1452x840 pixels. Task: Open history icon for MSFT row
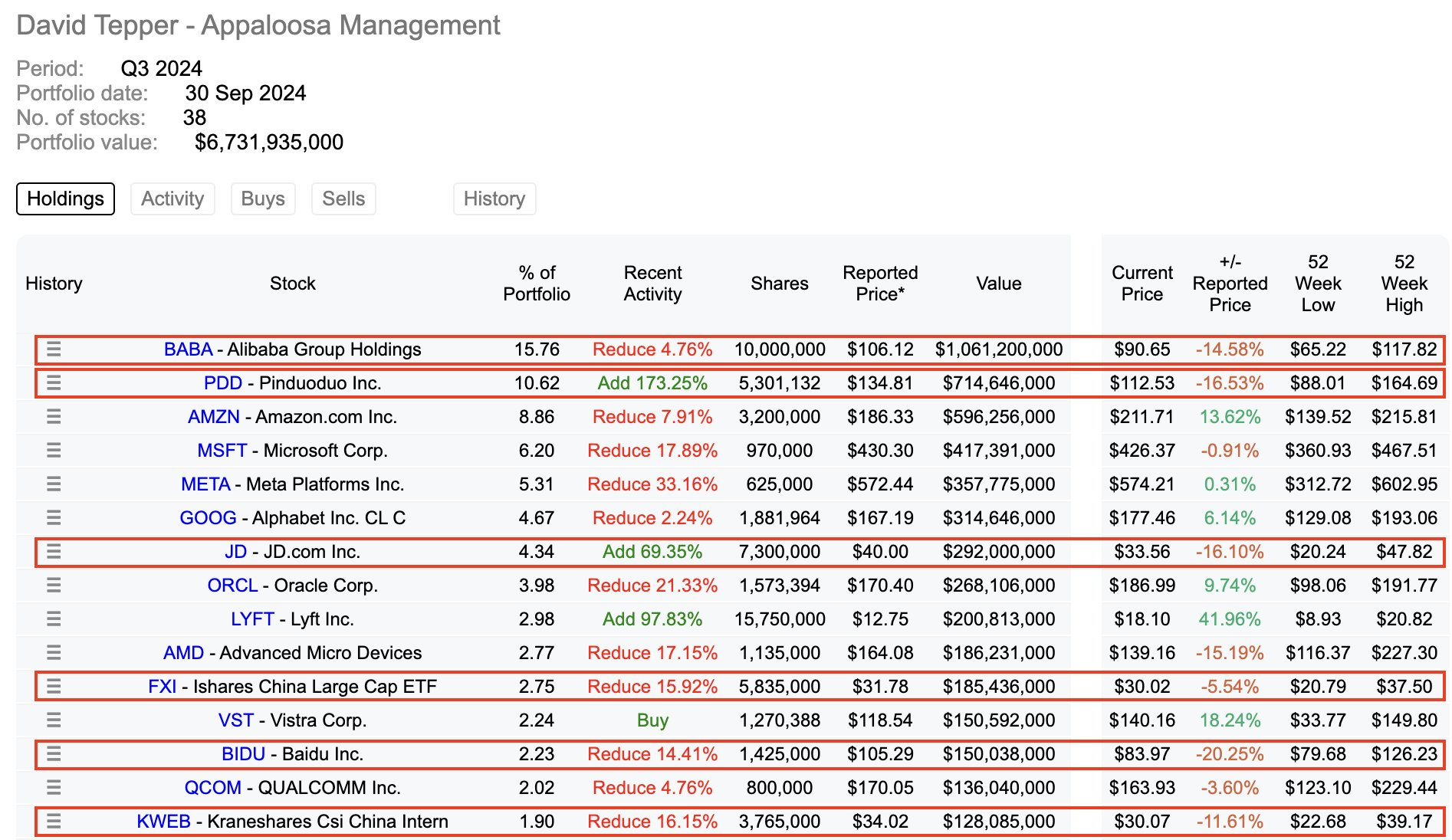point(54,451)
